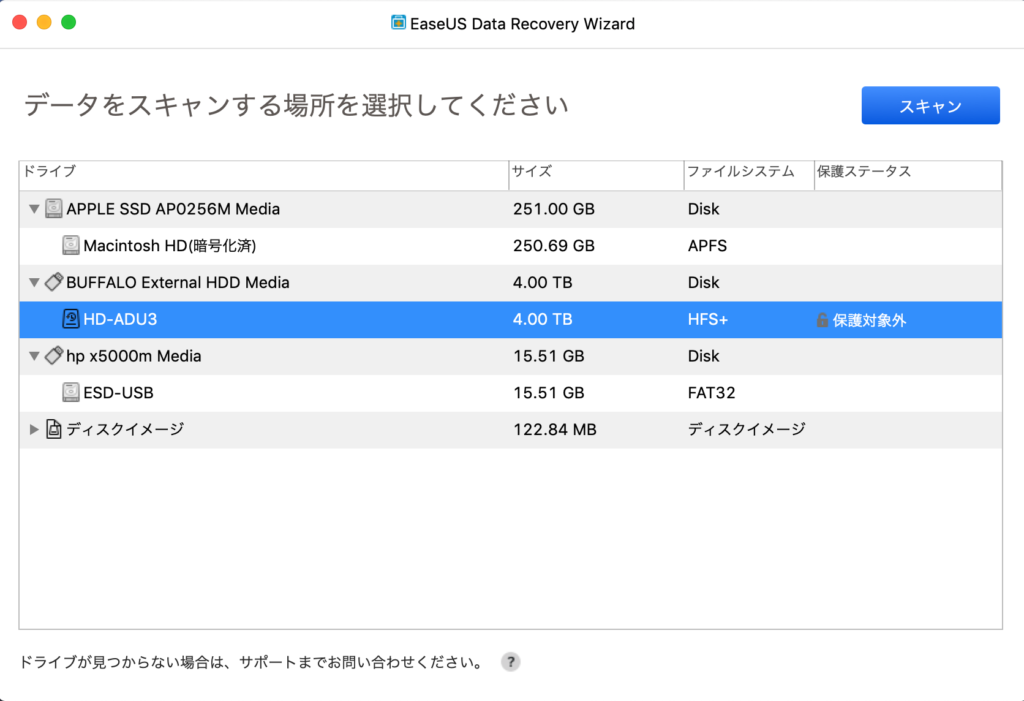The width and height of the screenshot is (1024, 701).
Task: Click the APFS file system cell
Action: [x=707, y=246]
